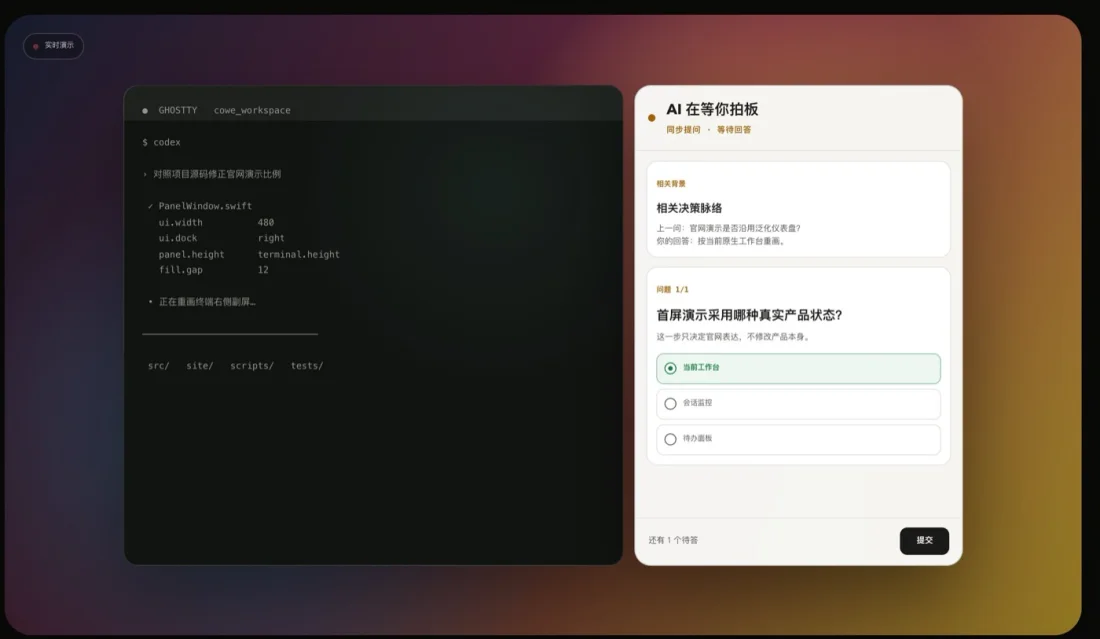Click the line 你的回答：按当前原生工作台重画。
Viewport: 1100px width, 639px height.
click(723, 241)
